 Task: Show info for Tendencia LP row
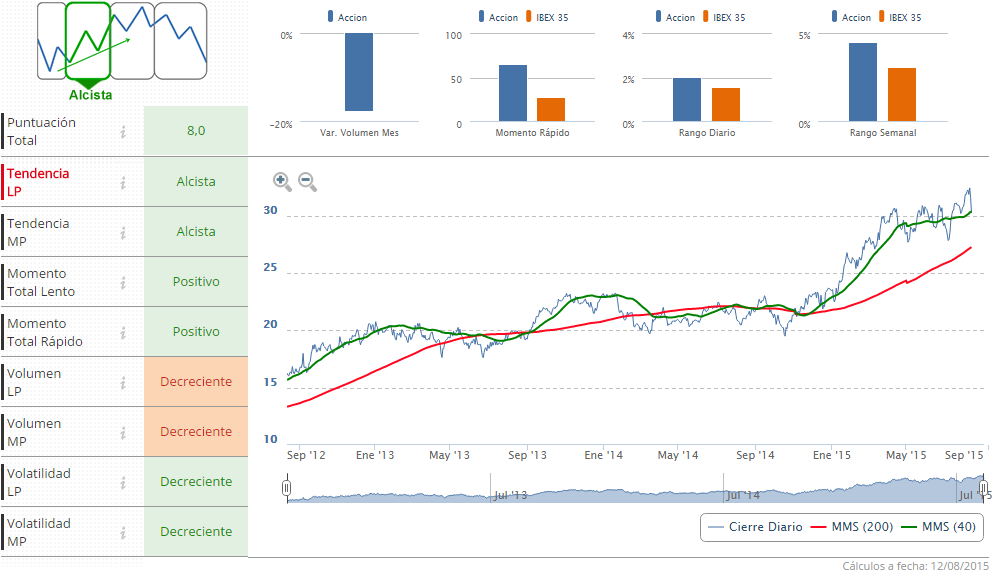[x=123, y=182]
